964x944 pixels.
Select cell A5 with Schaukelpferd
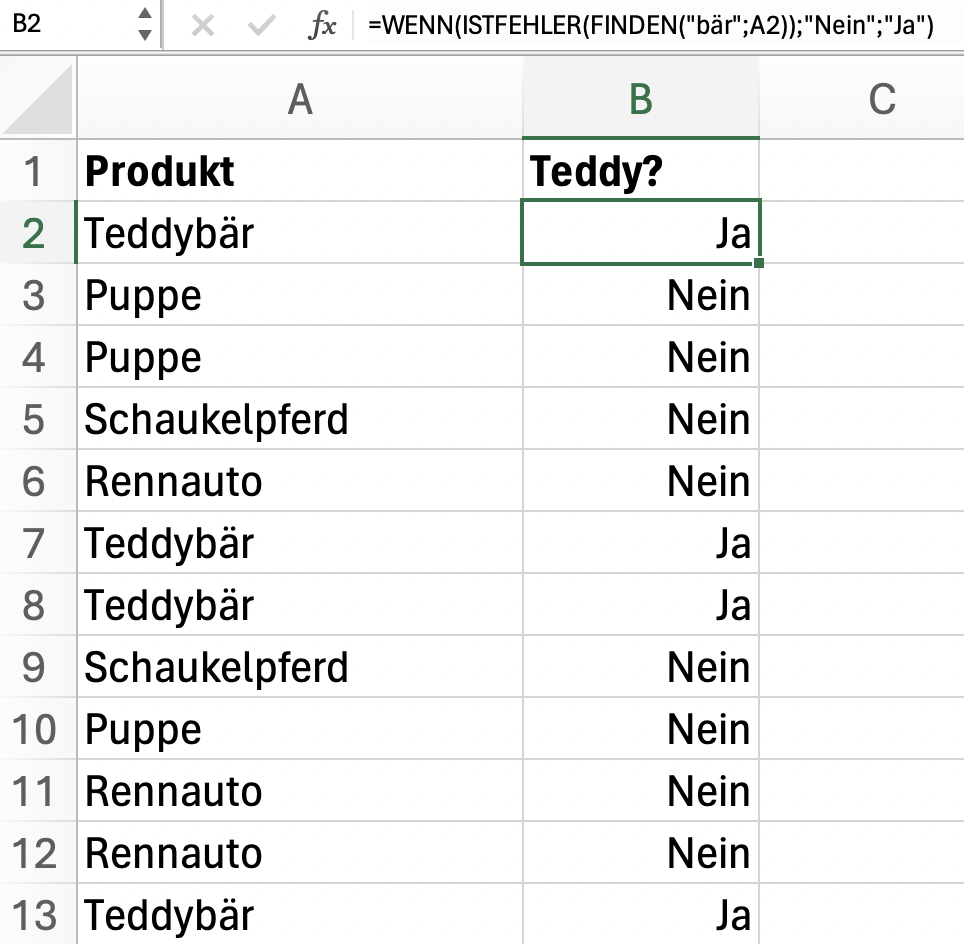(x=300, y=419)
